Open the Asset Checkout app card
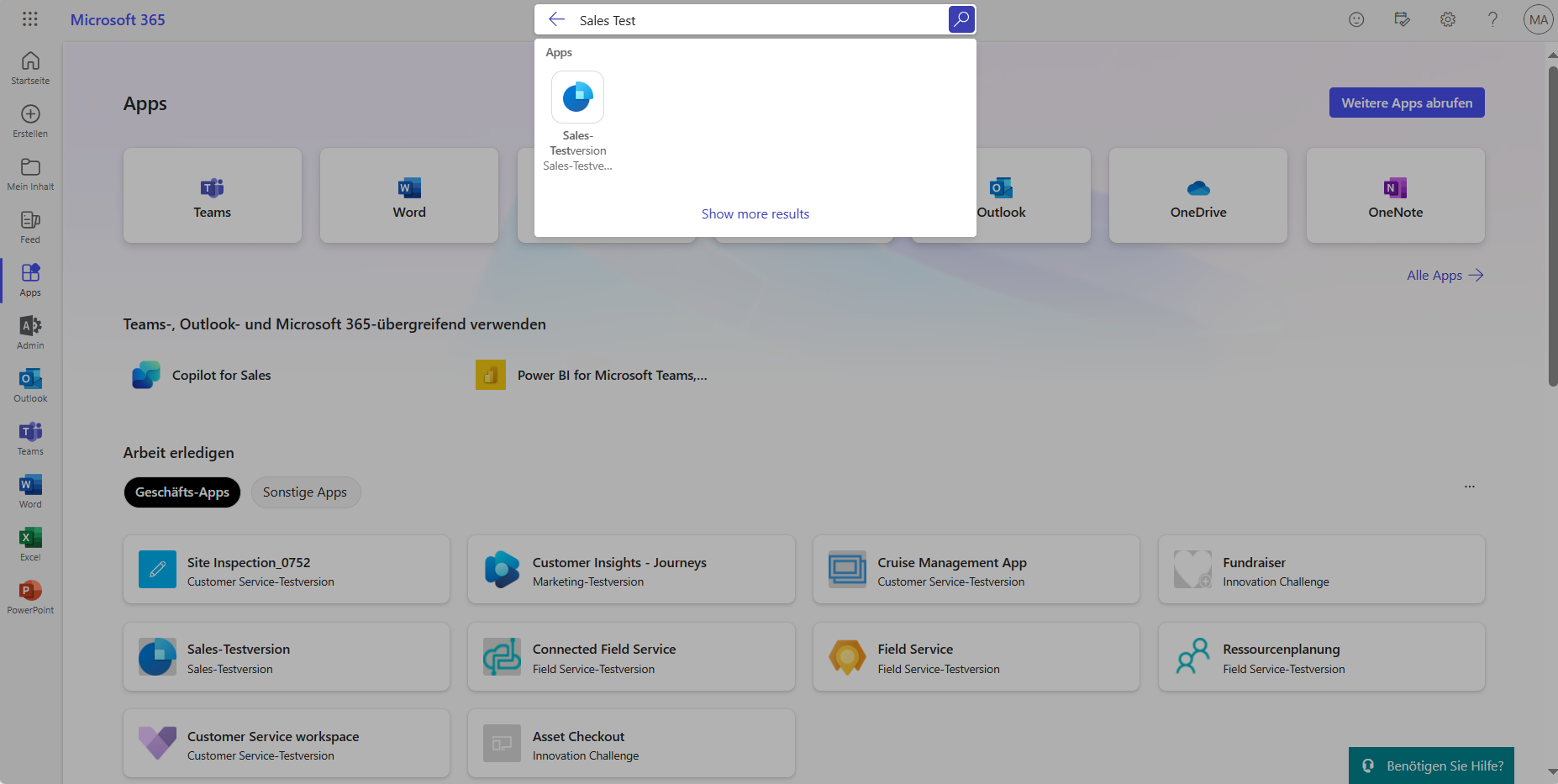Image resolution: width=1558 pixels, height=784 pixels. [631, 744]
